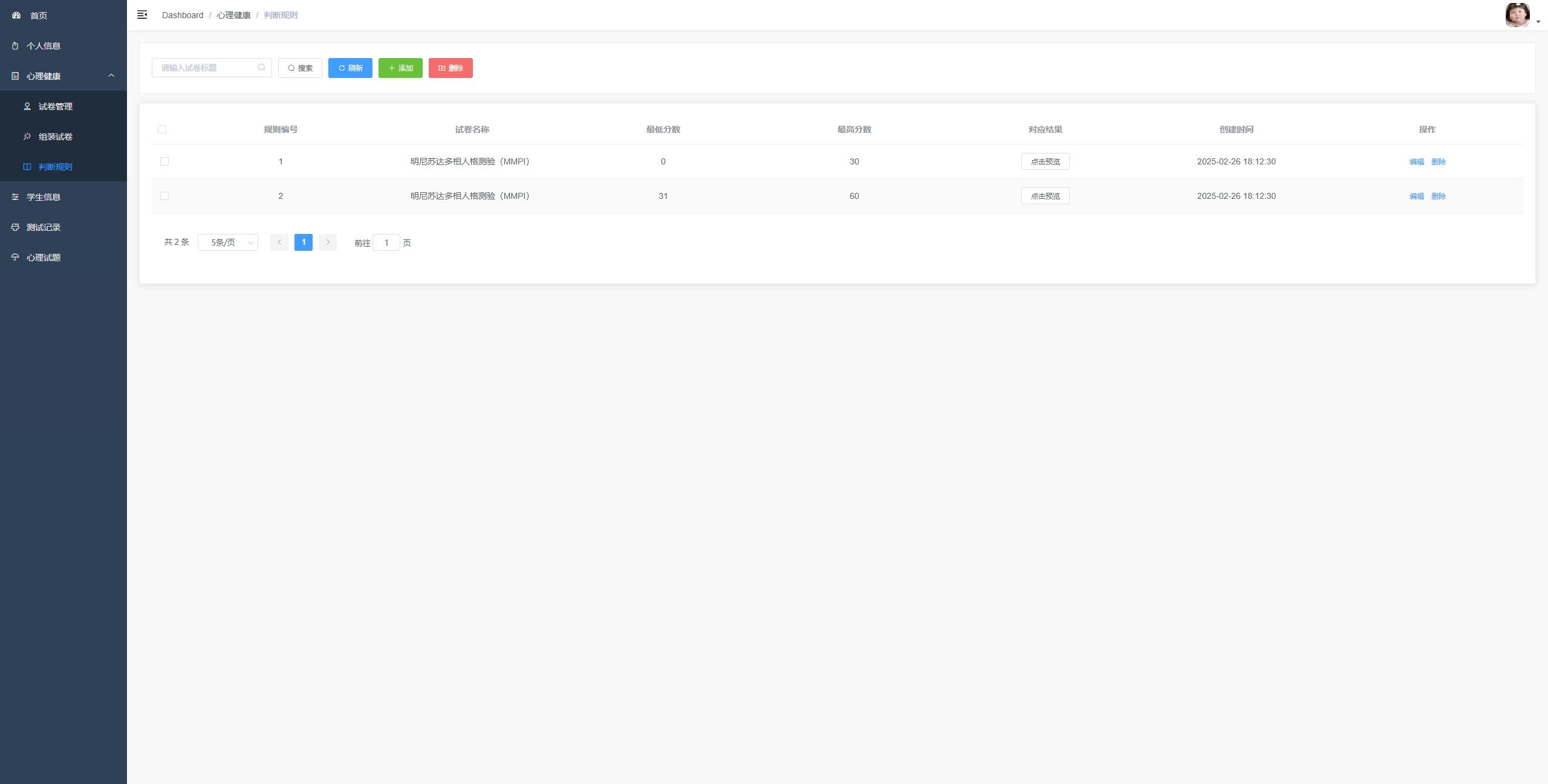This screenshot has height=784, width=1548.
Task: Click the Dashboard breadcrumb link
Action: click(x=183, y=15)
